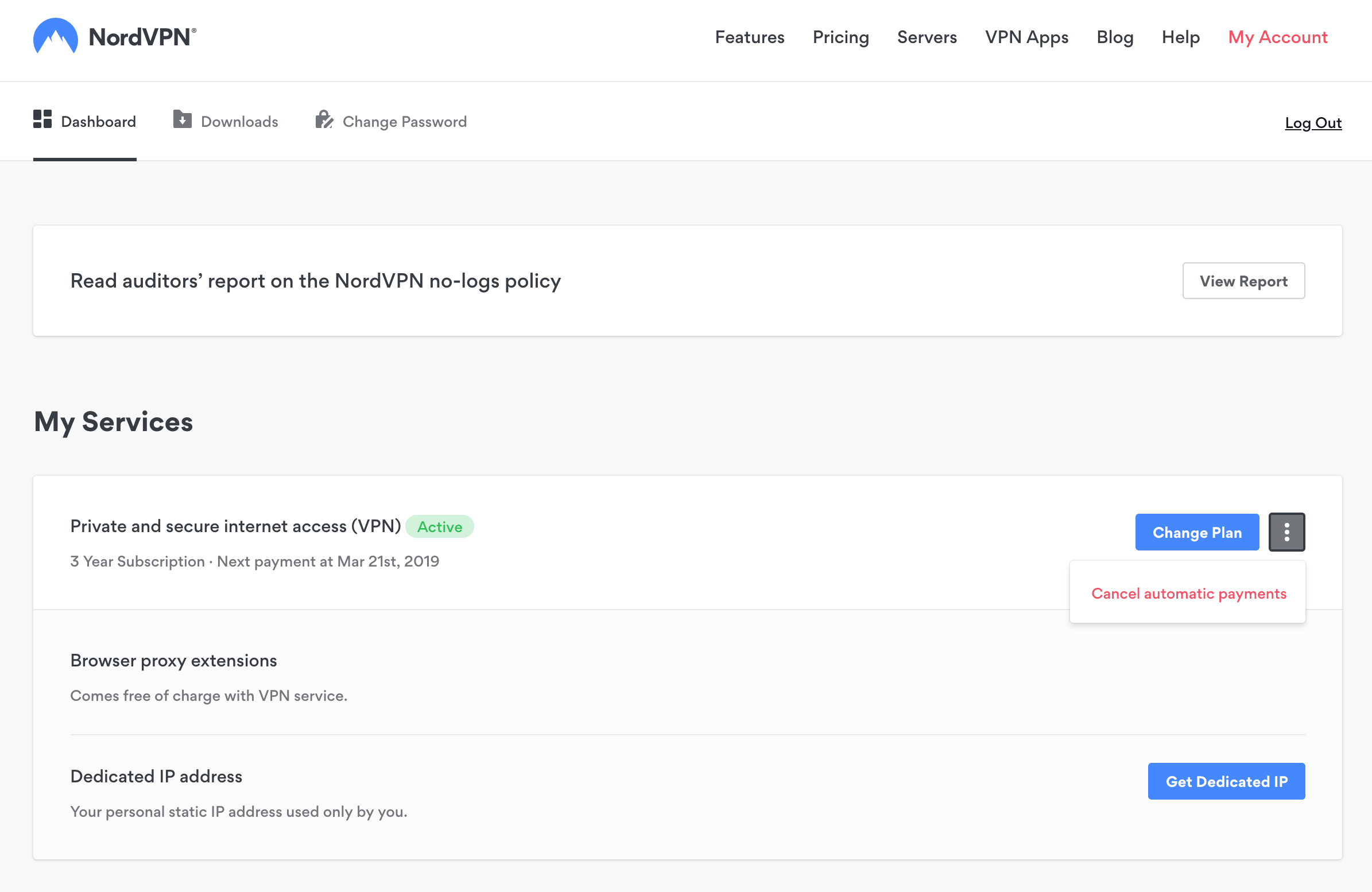Open the Features page

pyautogui.click(x=749, y=37)
